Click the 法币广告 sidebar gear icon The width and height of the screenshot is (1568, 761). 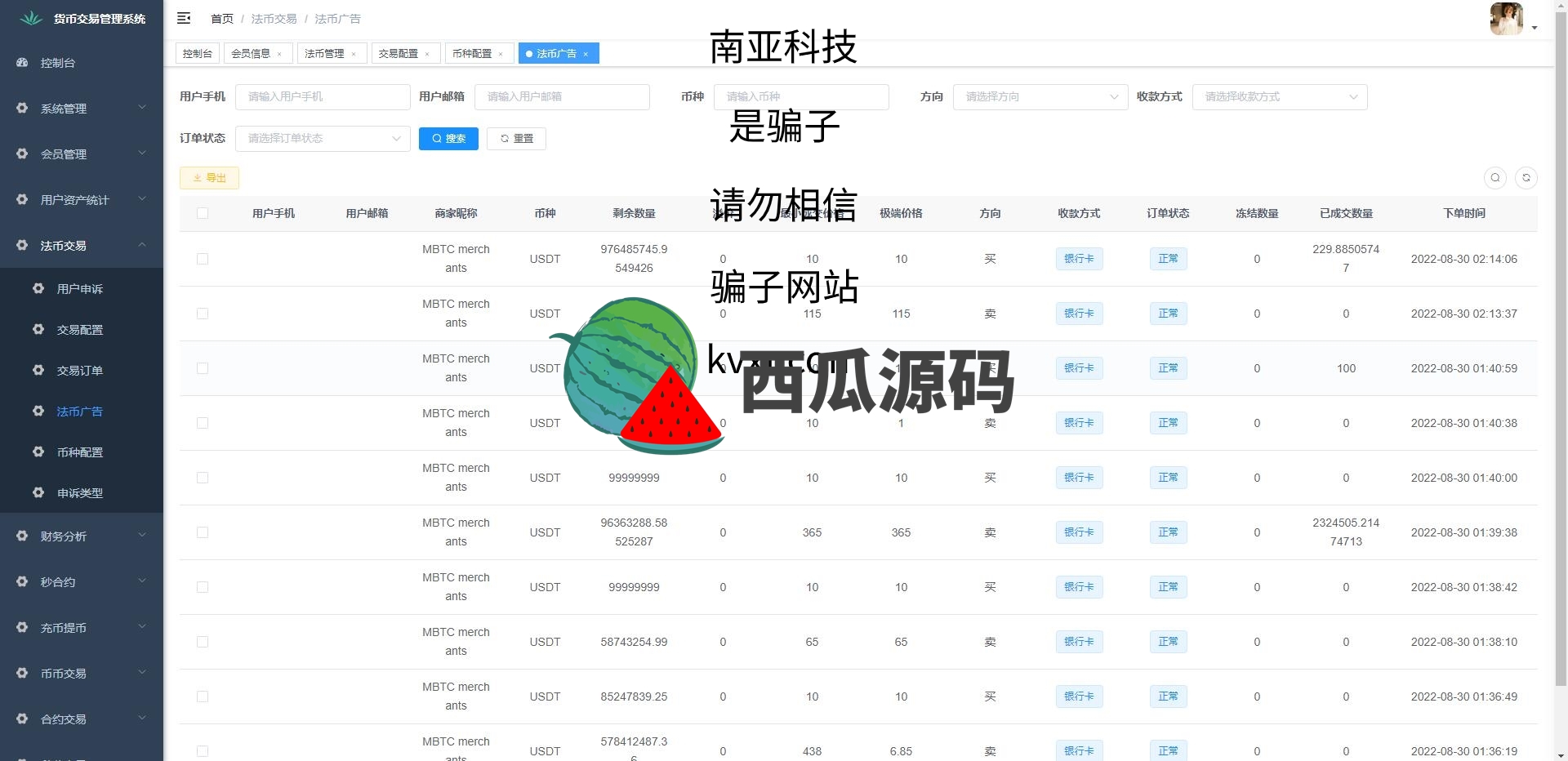tap(38, 411)
